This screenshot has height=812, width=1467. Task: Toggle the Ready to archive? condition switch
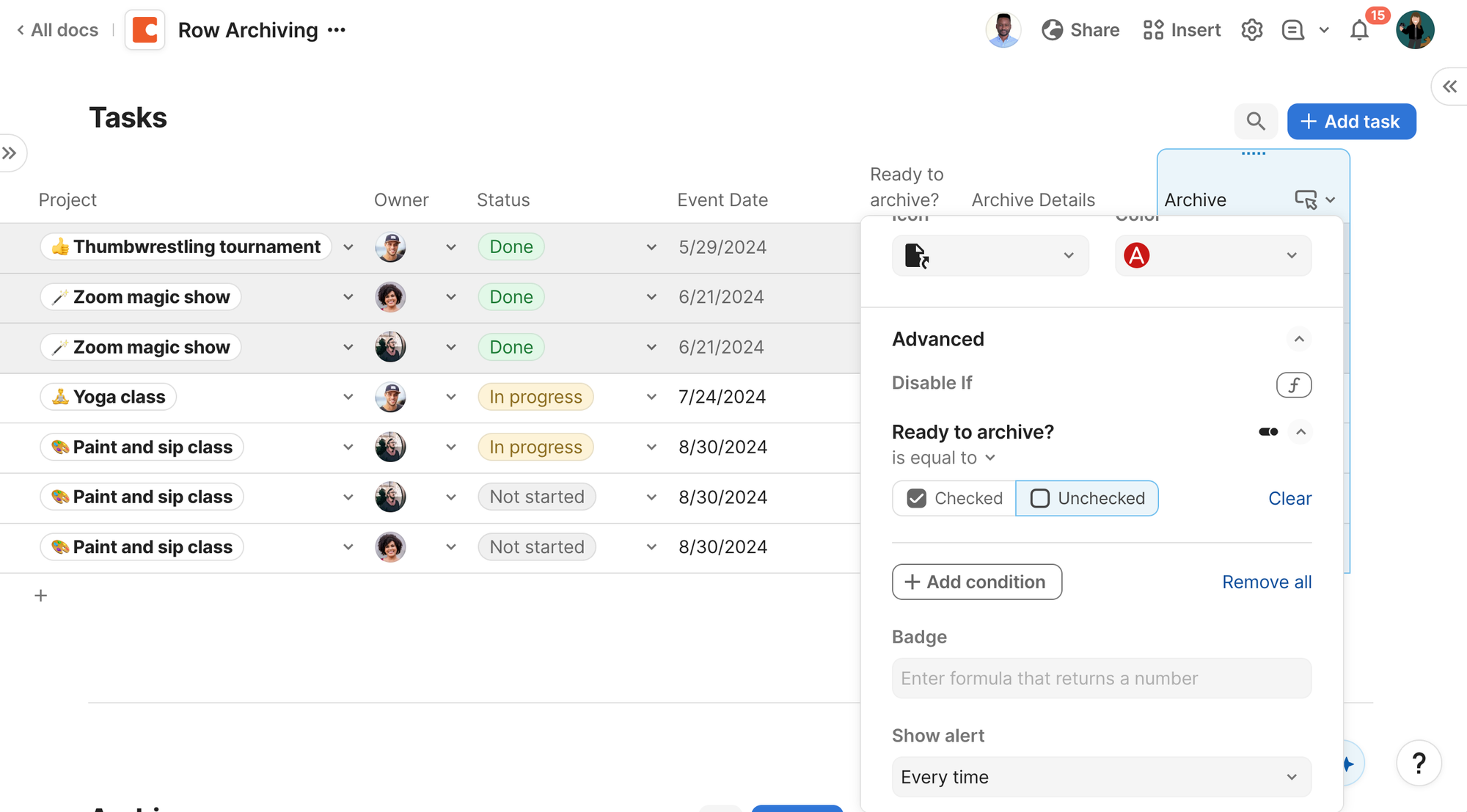pyautogui.click(x=1268, y=432)
